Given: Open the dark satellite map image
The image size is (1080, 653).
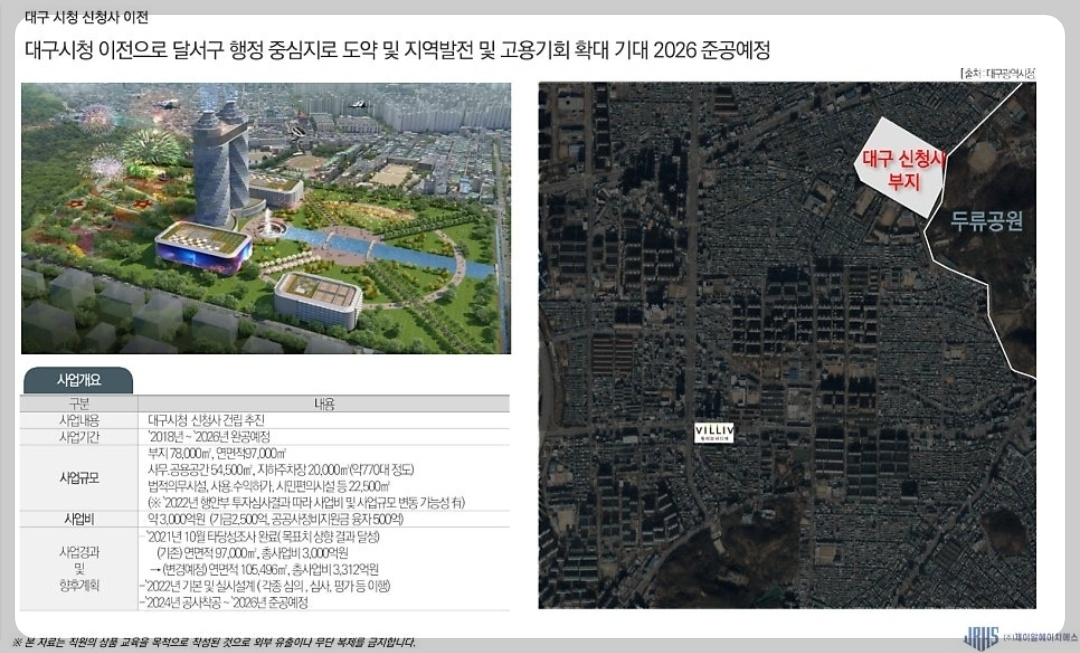Looking at the screenshot, I should 787,345.
